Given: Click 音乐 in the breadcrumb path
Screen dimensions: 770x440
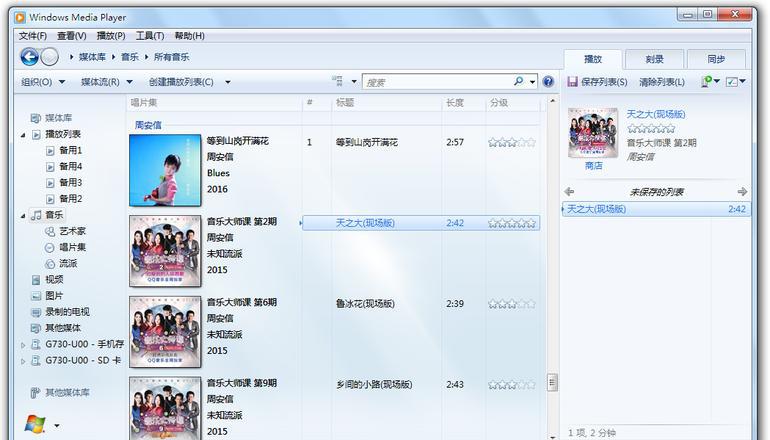Looking at the screenshot, I should pos(130,57).
